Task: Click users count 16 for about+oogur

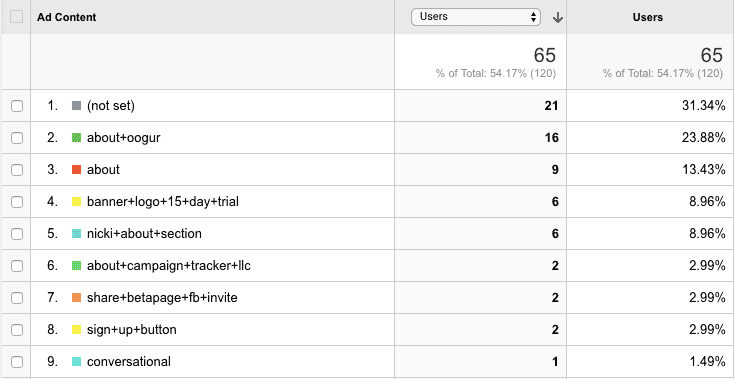Action: 551,138
